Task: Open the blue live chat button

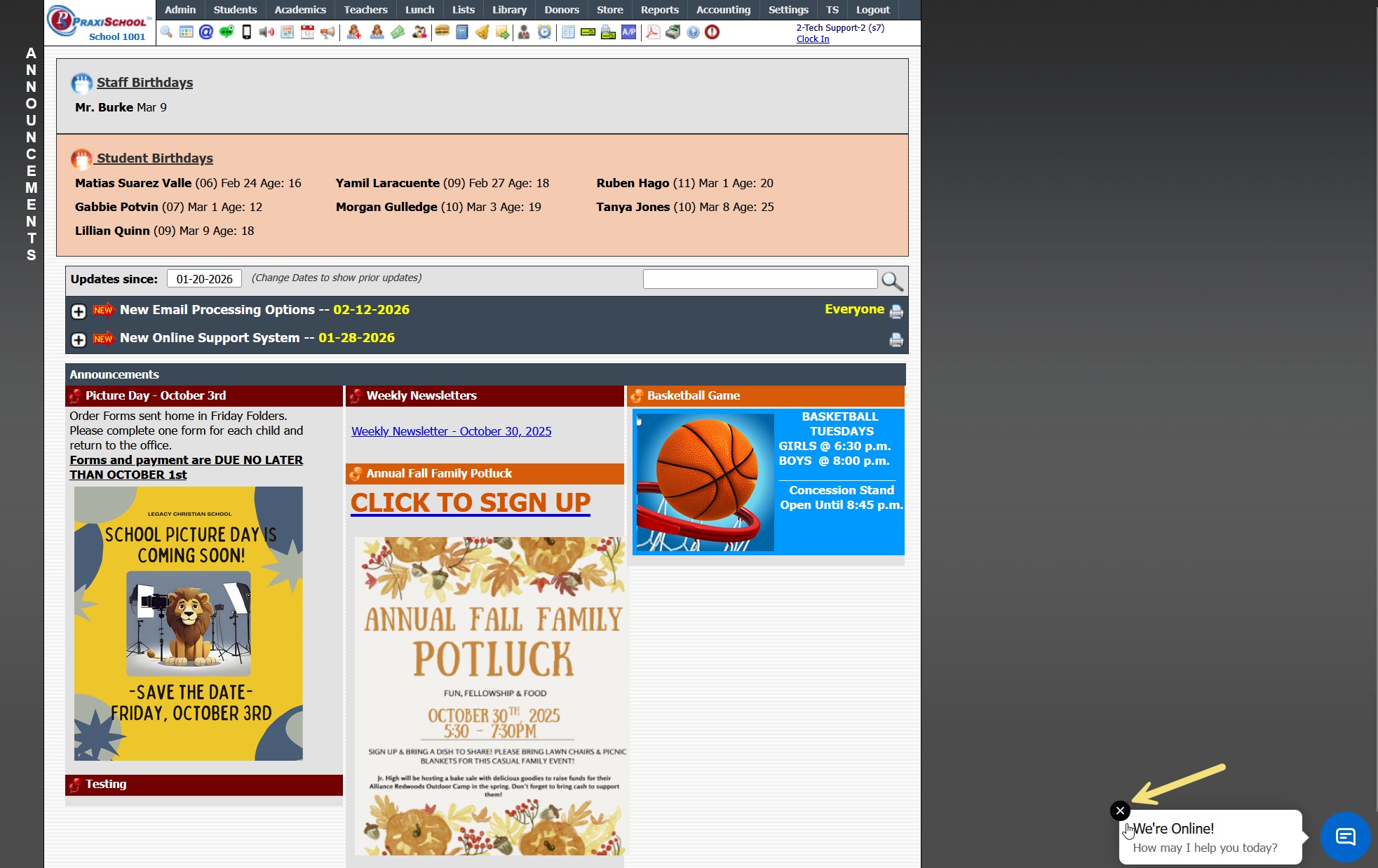Action: pos(1345,836)
